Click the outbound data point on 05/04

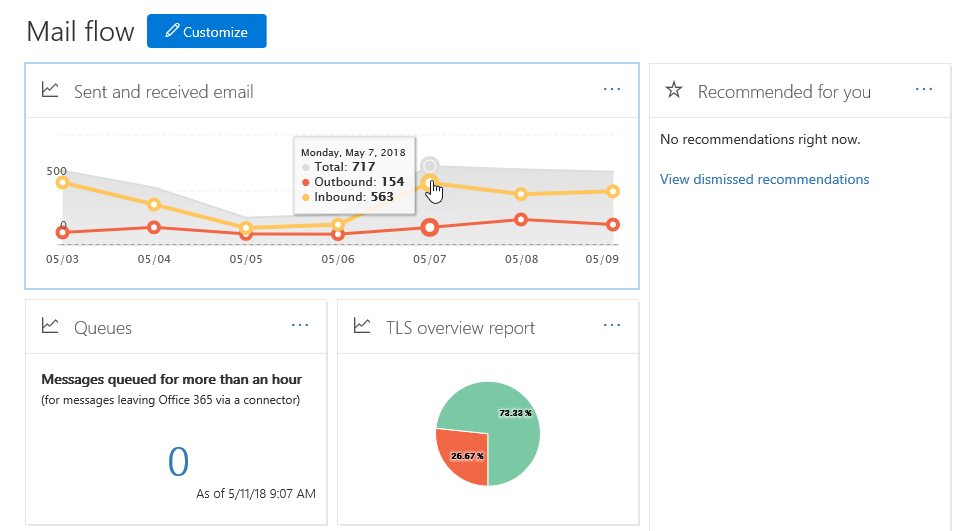point(154,227)
